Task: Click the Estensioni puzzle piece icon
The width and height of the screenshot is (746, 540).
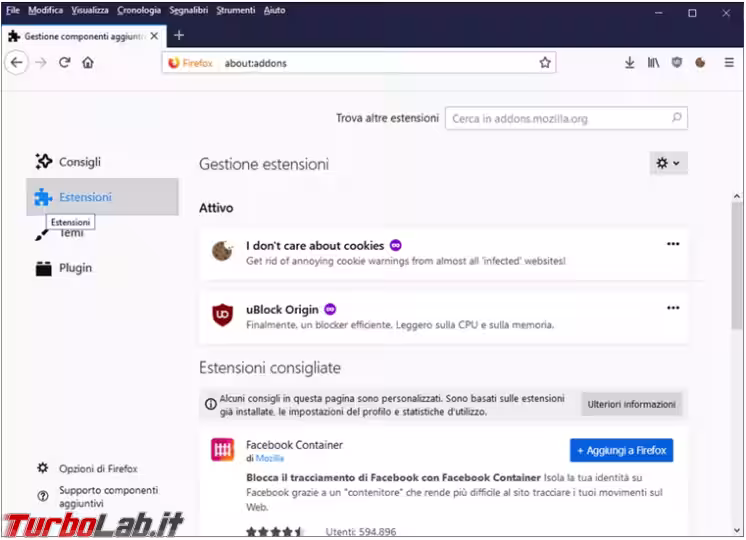Action: pos(43,197)
